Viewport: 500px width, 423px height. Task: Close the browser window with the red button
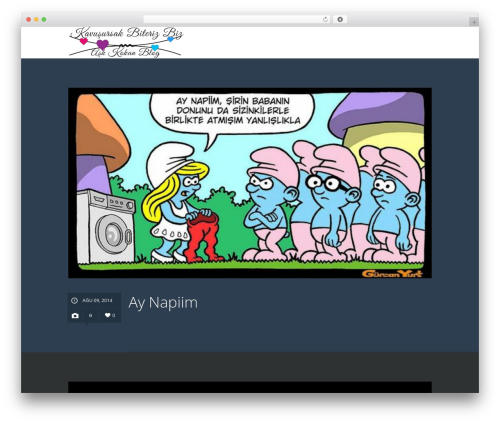29,20
